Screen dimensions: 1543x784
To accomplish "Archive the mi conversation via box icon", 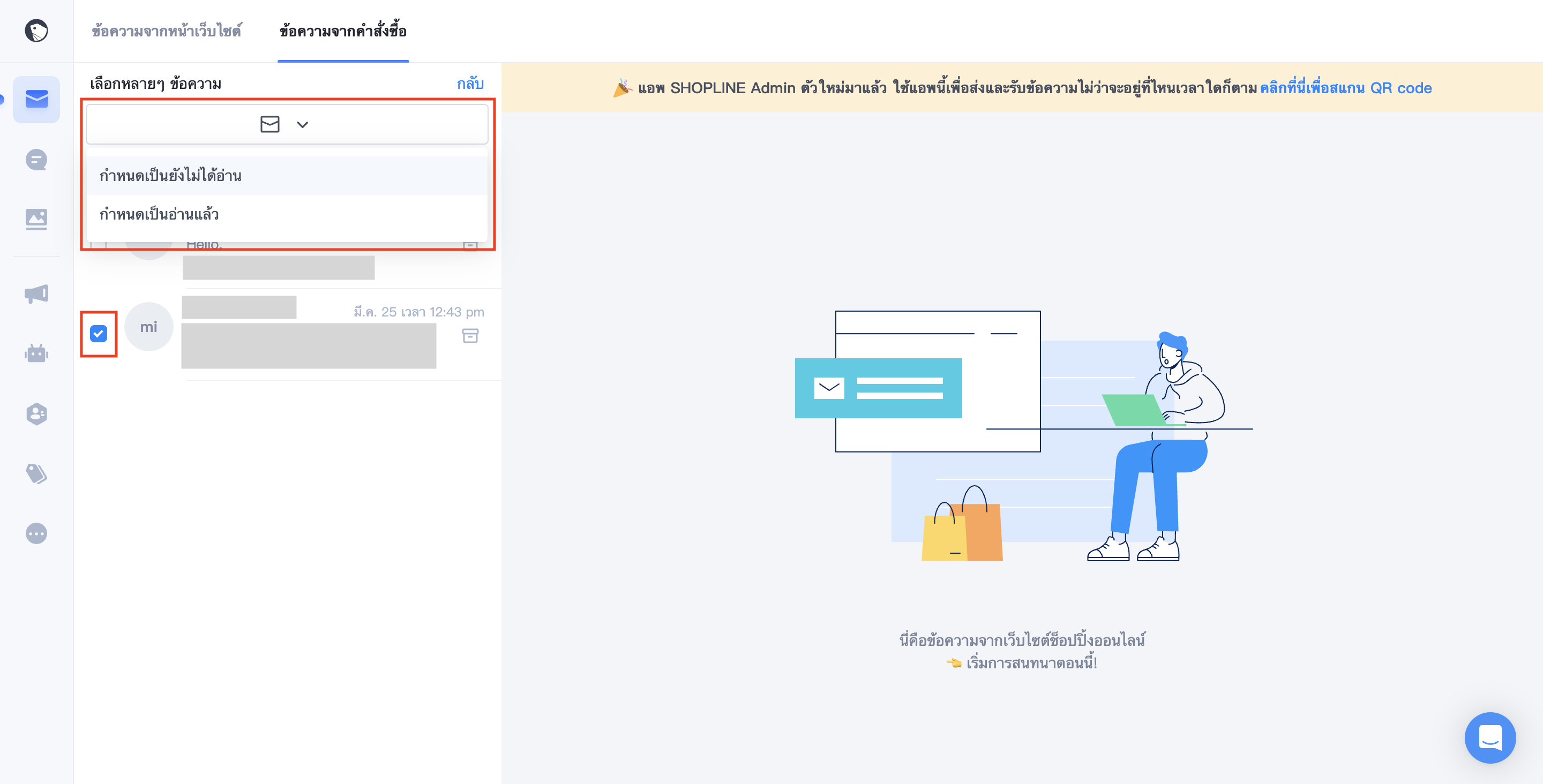I will [470, 335].
